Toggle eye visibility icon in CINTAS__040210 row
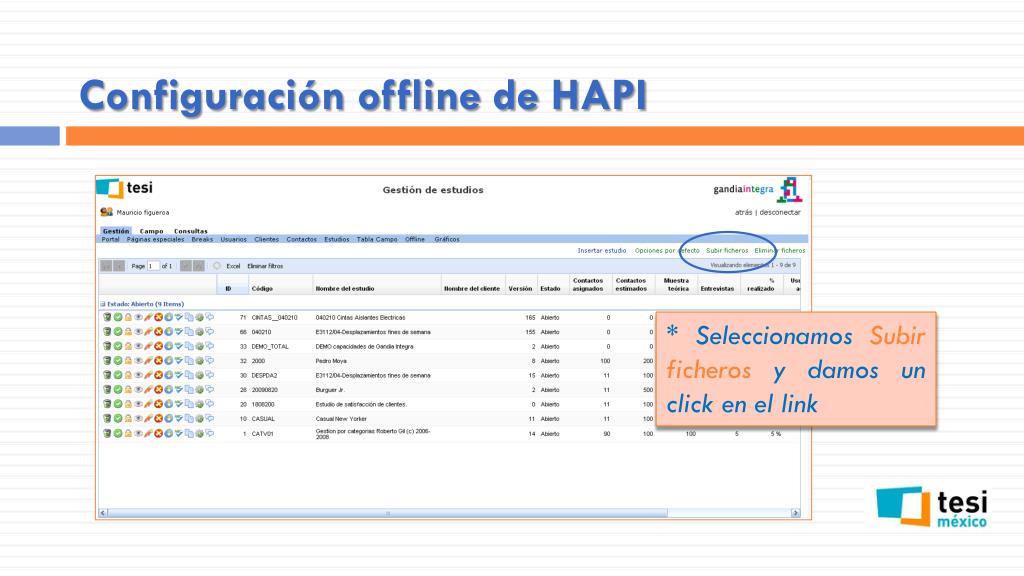Image resolution: width=1024 pixels, height=576 pixels. point(138,317)
